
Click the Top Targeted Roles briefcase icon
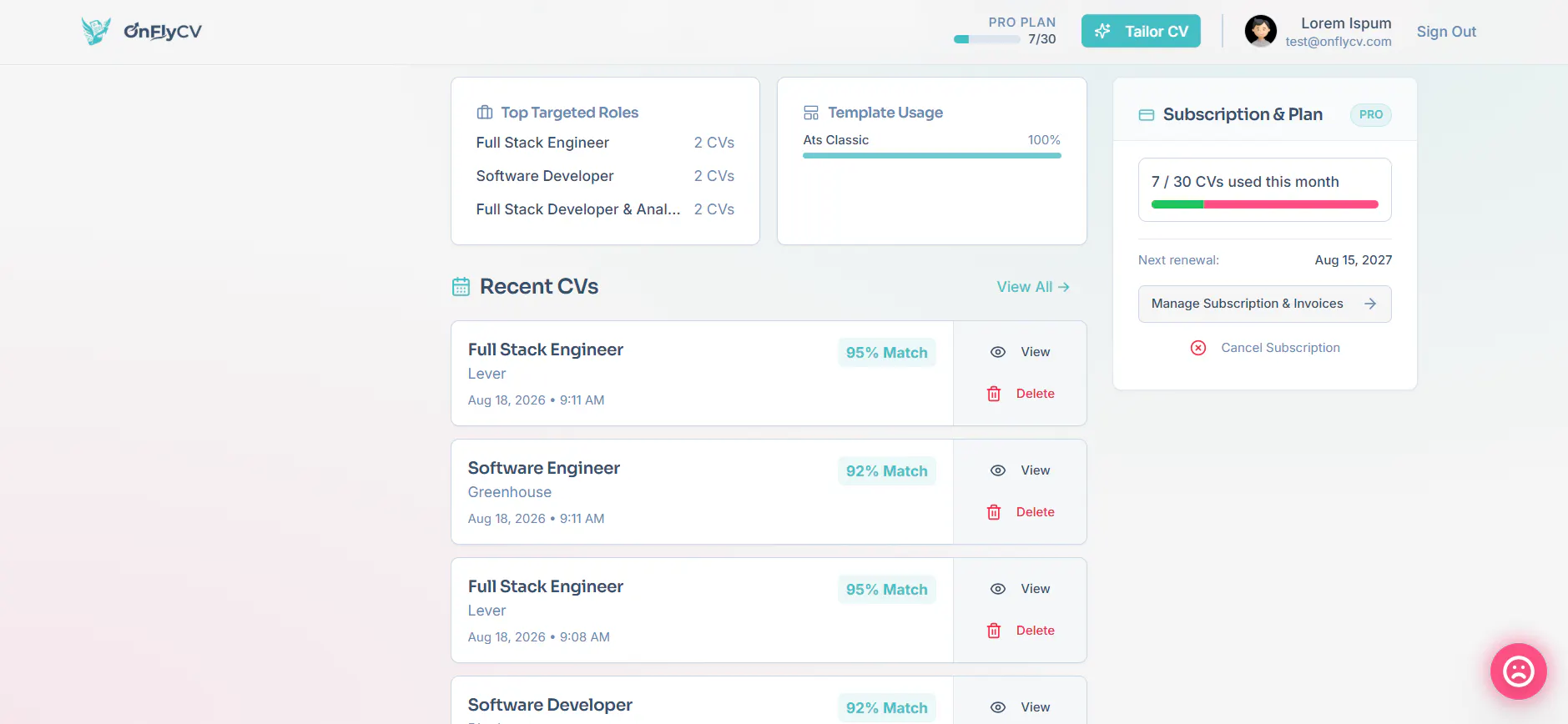pyautogui.click(x=484, y=113)
